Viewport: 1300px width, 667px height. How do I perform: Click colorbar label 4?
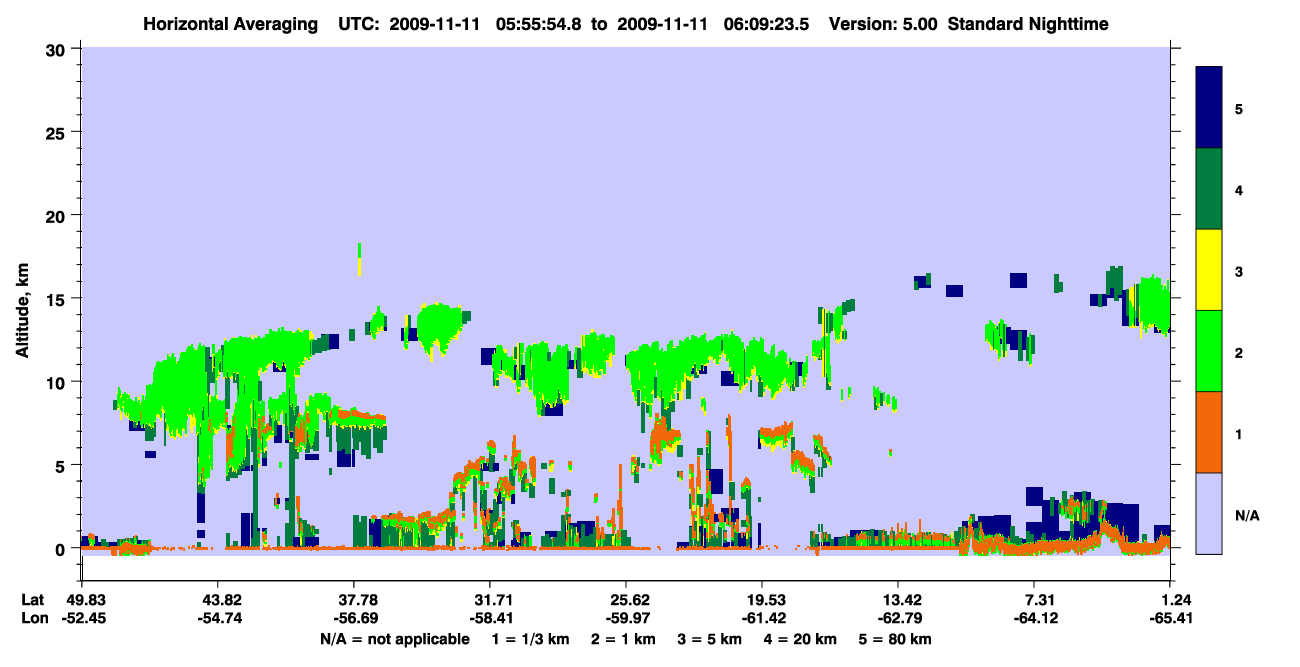[1239, 189]
